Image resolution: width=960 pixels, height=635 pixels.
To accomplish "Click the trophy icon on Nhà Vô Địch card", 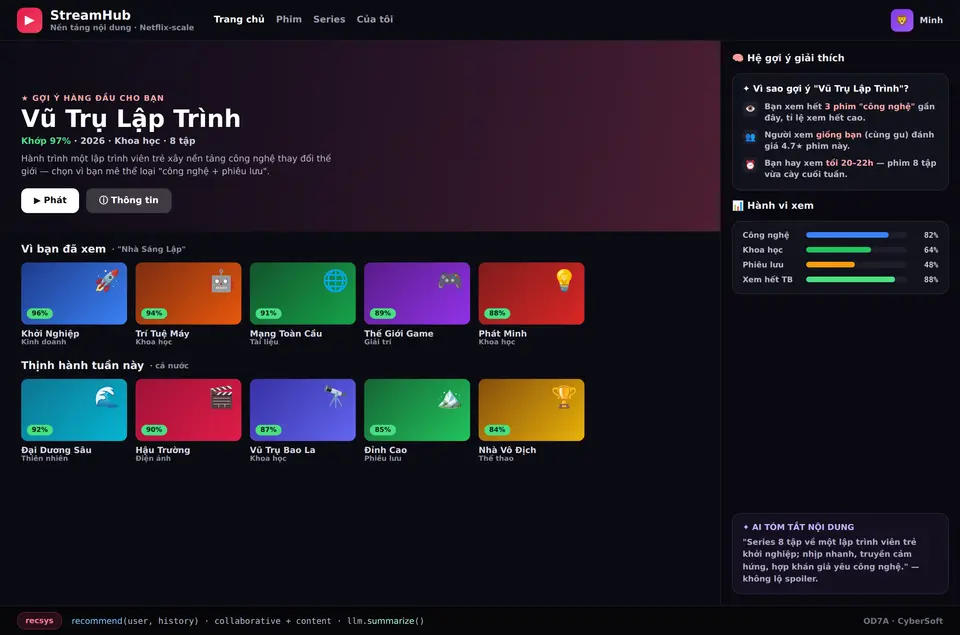I will click(564, 397).
